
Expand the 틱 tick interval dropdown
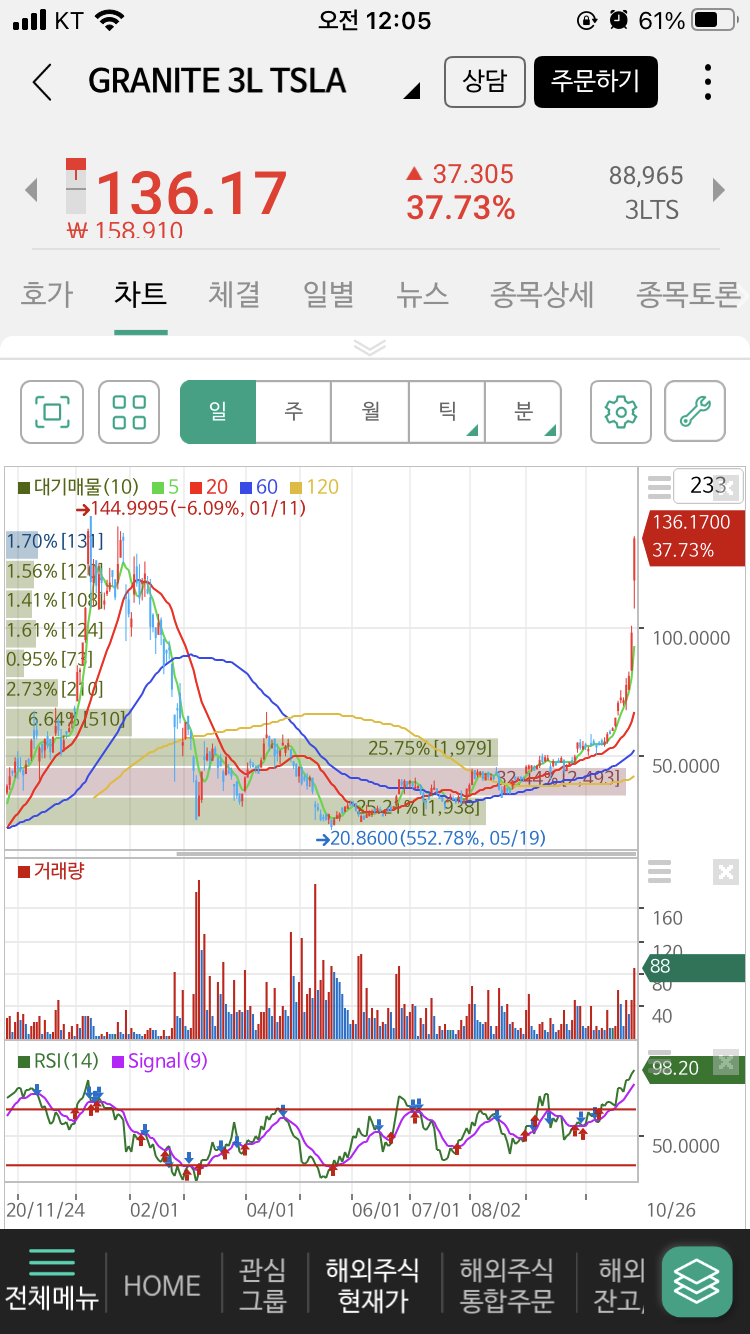point(447,411)
